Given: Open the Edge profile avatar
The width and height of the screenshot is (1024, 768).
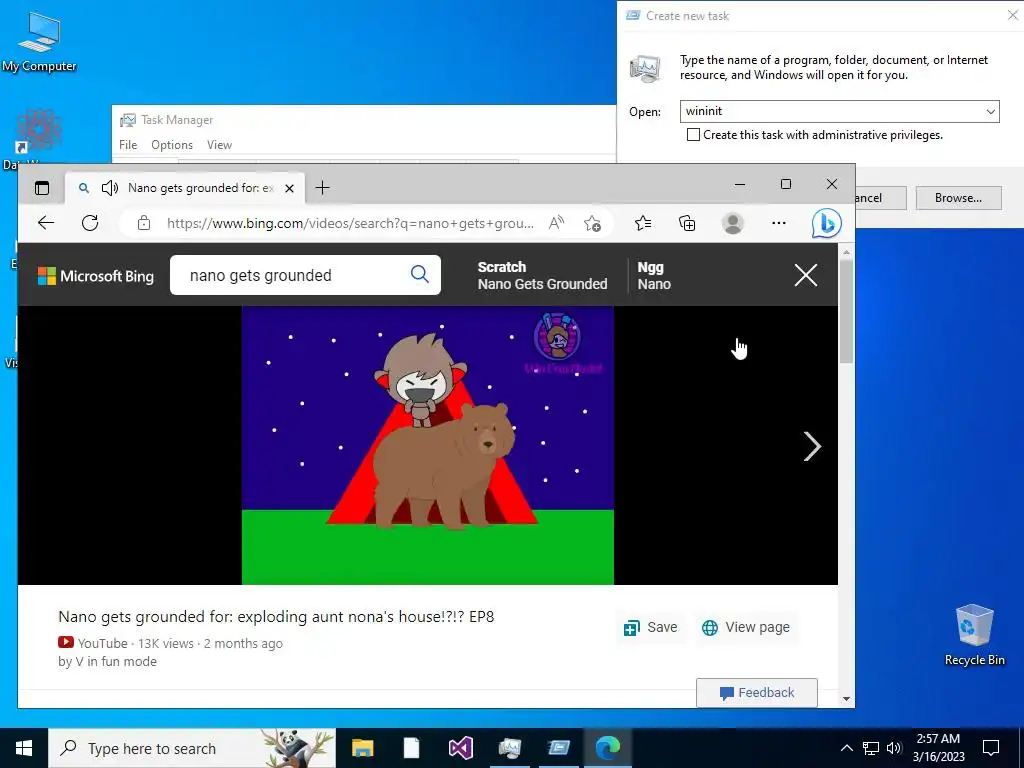Looking at the screenshot, I should click(733, 223).
